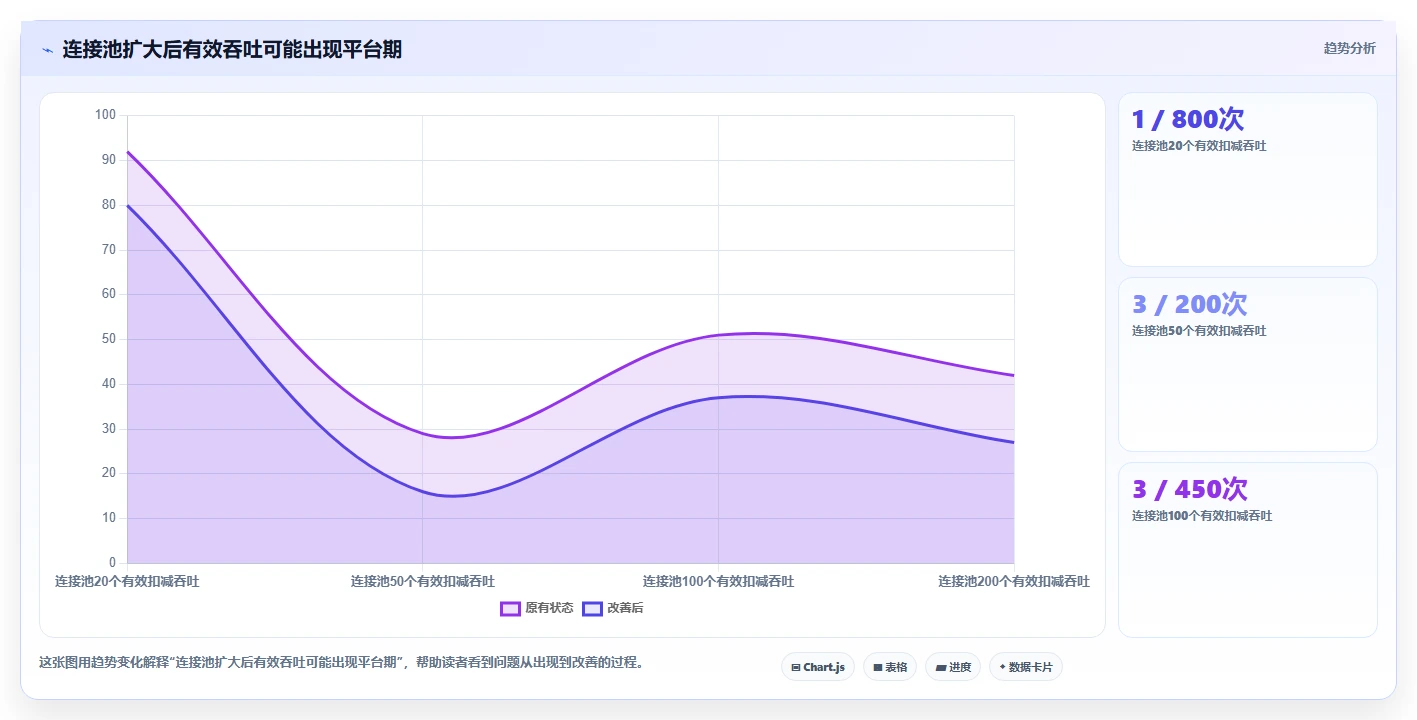
Task: Toggle the 改善后 legend entry
Action: point(613,608)
